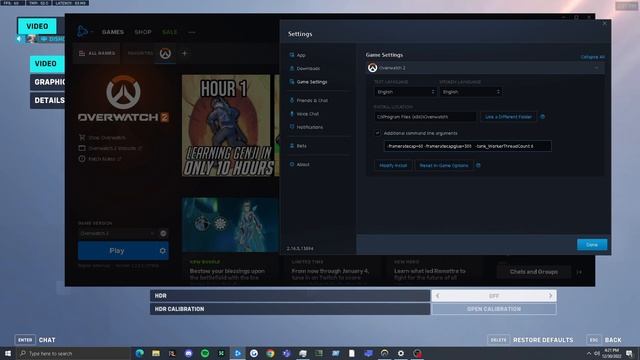Open Google Chrome from the taskbar

(x=270, y=353)
